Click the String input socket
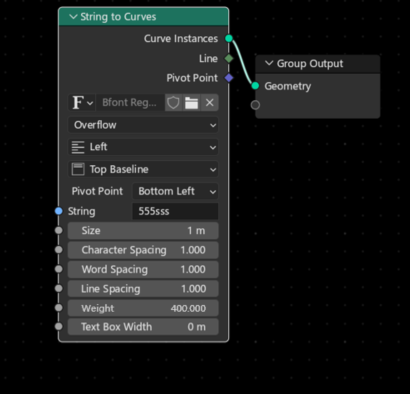This screenshot has width=410, height=394. [x=59, y=211]
